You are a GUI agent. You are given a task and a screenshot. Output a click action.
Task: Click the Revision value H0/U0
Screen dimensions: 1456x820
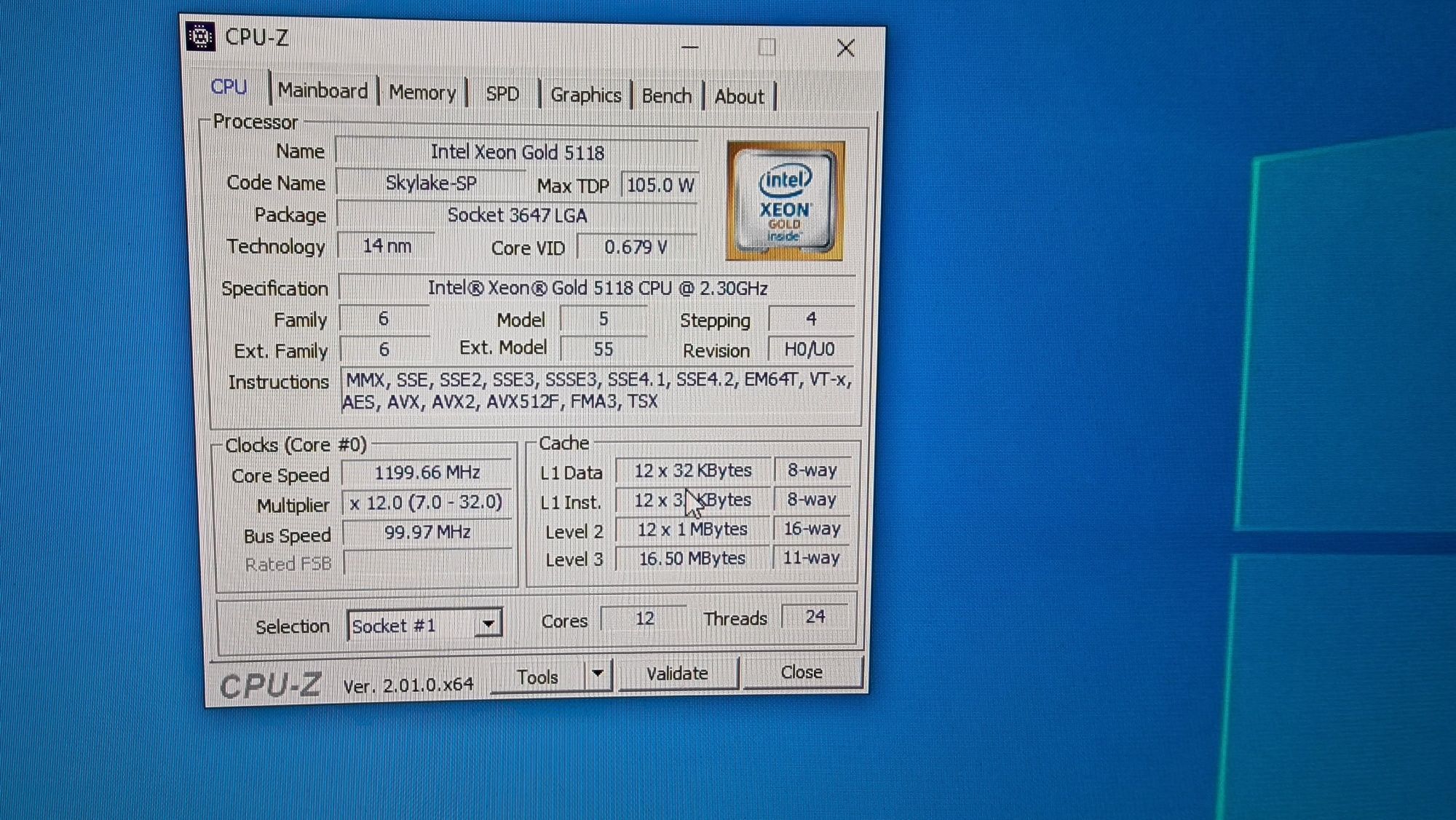(x=810, y=350)
